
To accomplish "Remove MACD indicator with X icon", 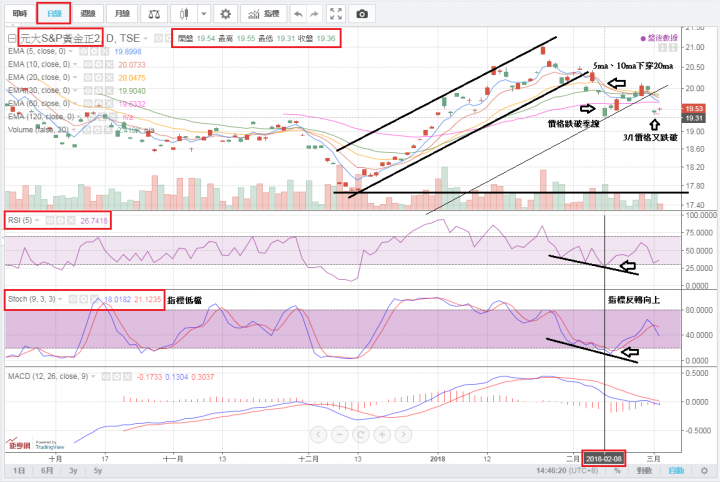I will 127,376.
